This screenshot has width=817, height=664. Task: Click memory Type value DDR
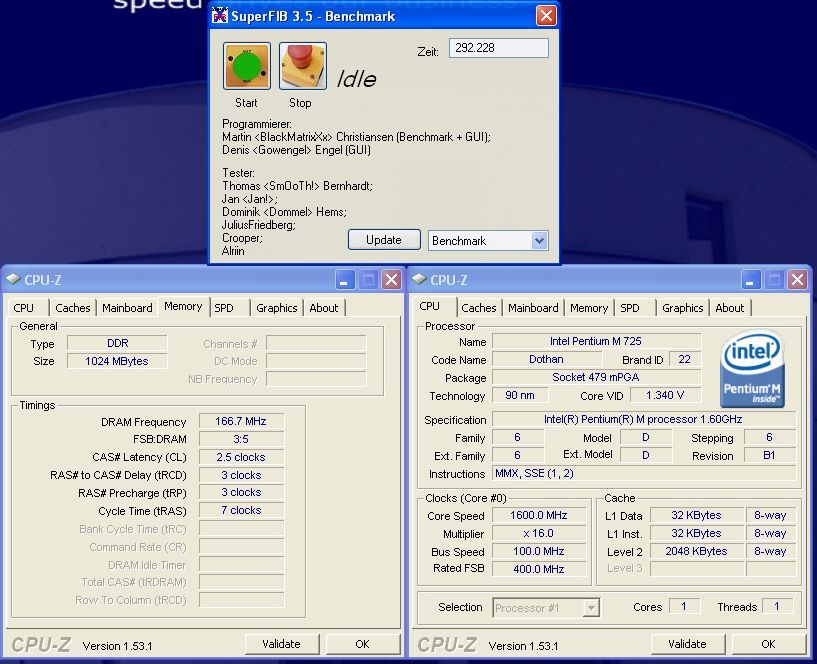point(117,343)
